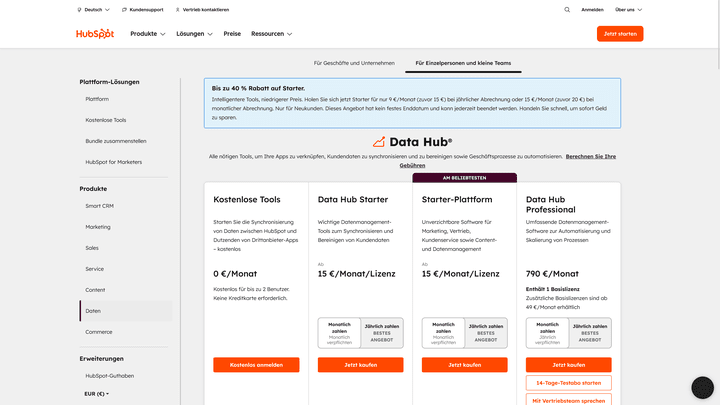Expand the Ressourcen menu
720x405 pixels.
tap(271, 34)
